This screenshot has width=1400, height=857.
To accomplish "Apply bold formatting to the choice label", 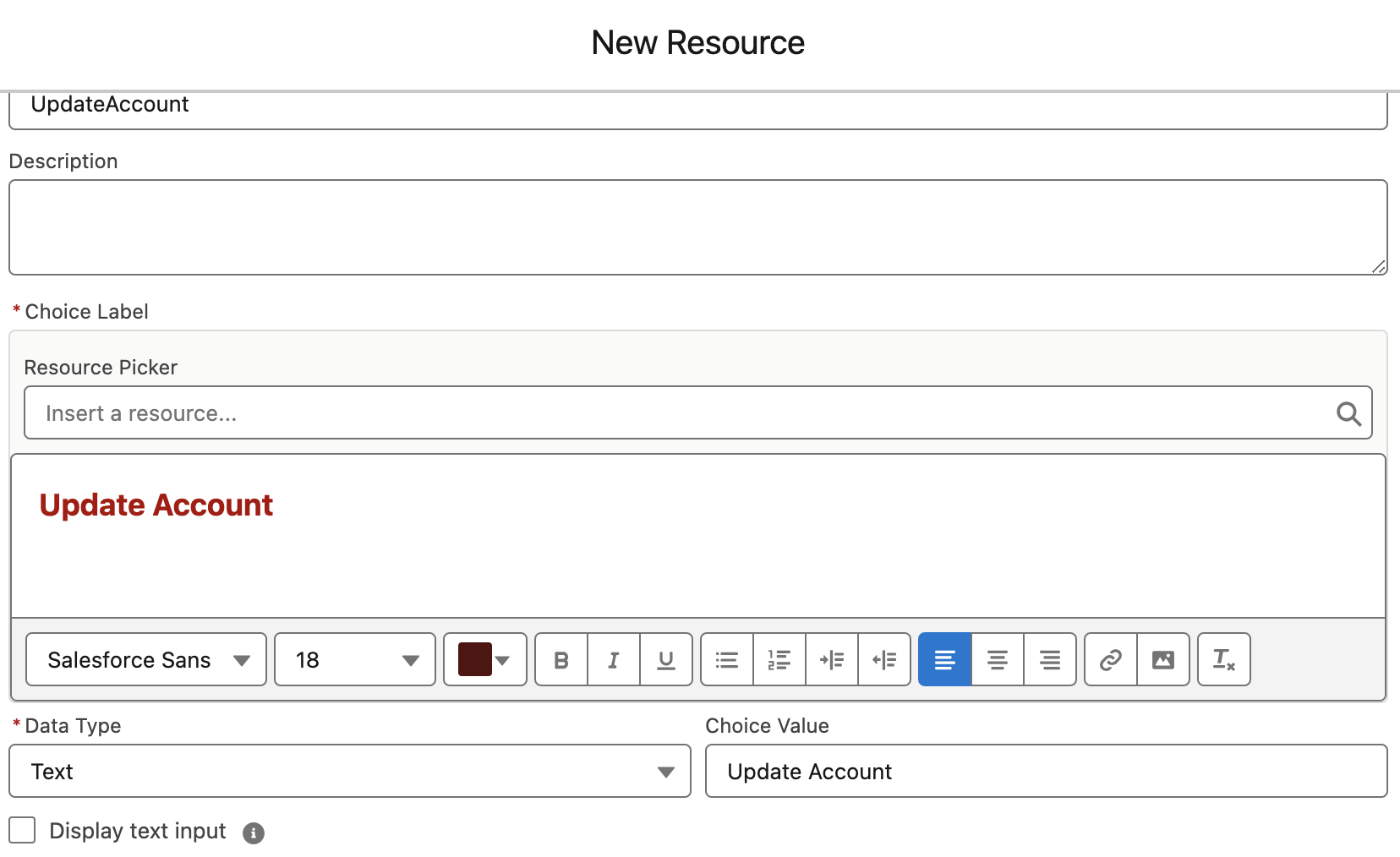I will point(561,660).
